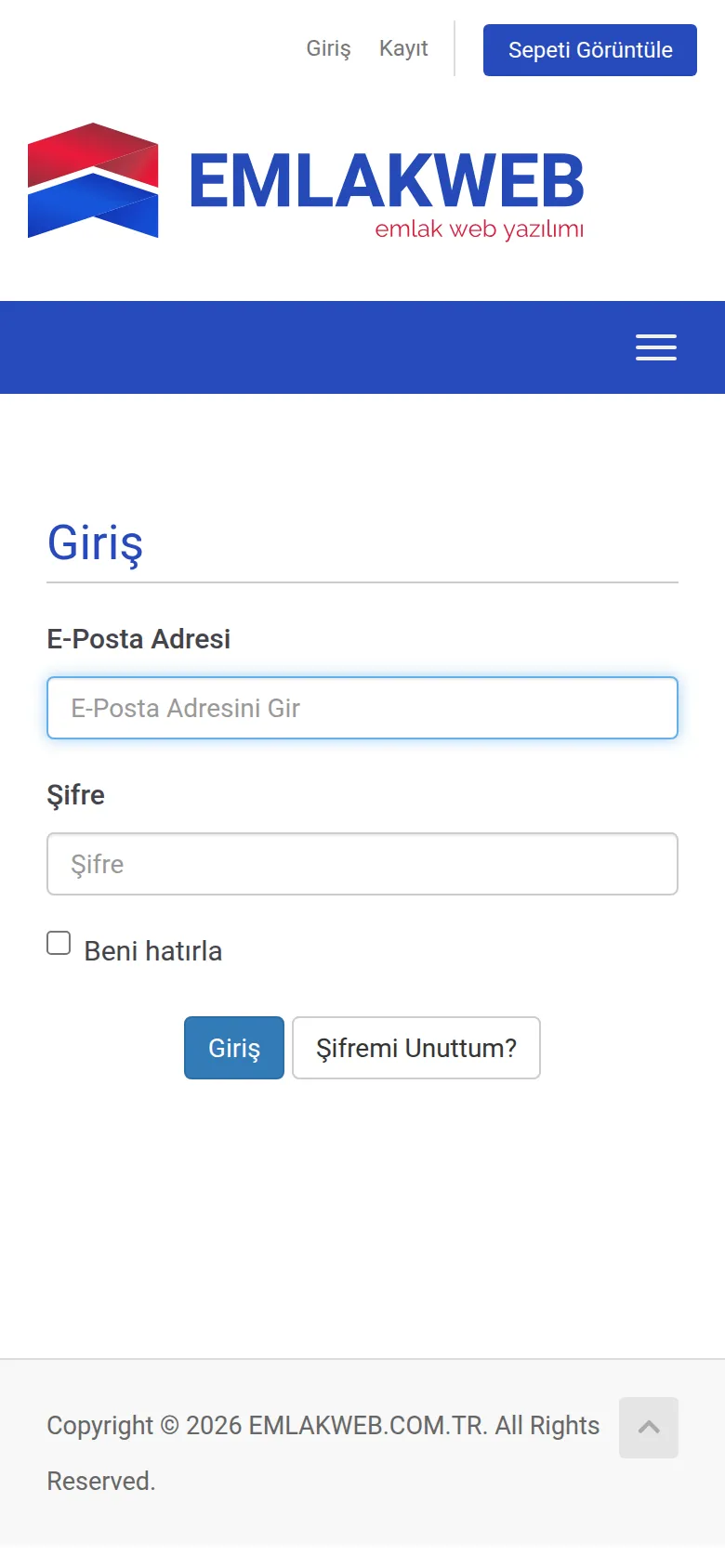The width and height of the screenshot is (725, 1568).
Task: Click the EMLAKWEB.COM.TR copyright text
Action: [367, 1425]
